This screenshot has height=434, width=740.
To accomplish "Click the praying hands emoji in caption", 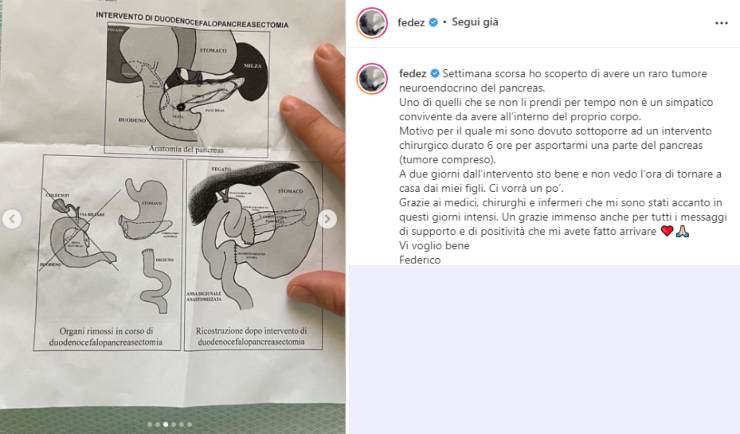I will click(x=682, y=231).
